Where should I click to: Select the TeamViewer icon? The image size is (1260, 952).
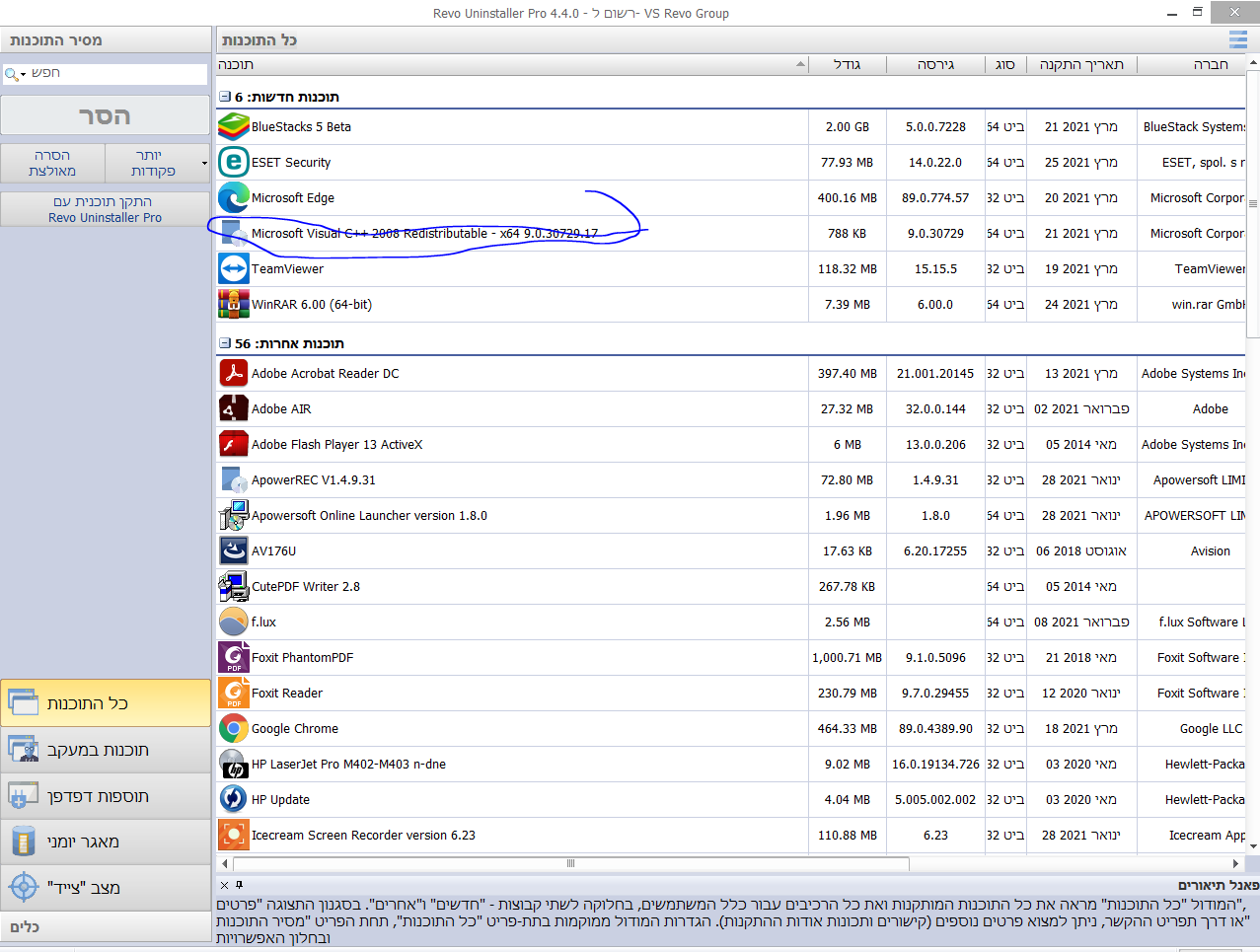click(x=234, y=268)
